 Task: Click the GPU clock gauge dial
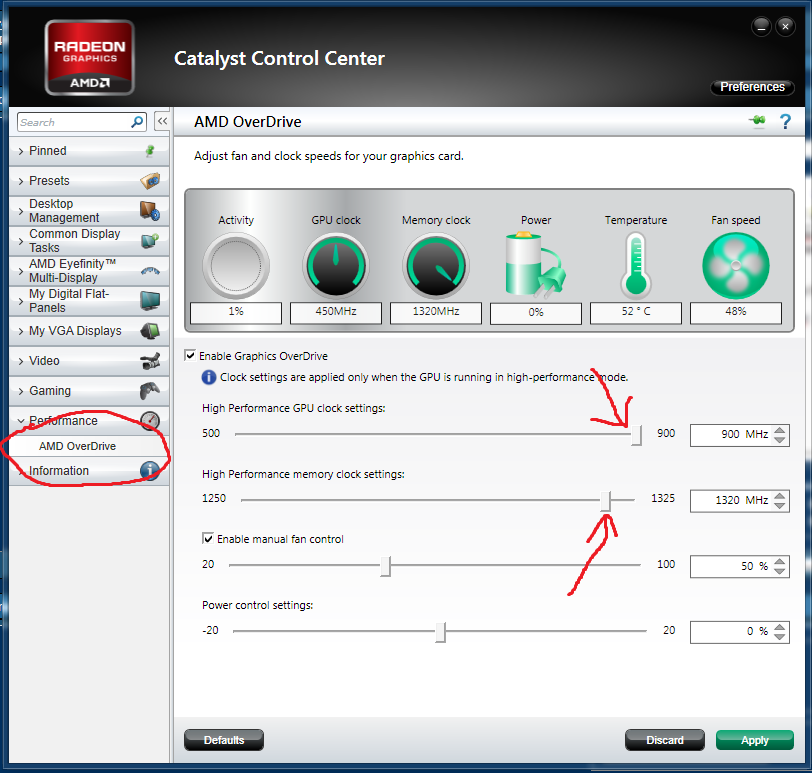point(336,266)
